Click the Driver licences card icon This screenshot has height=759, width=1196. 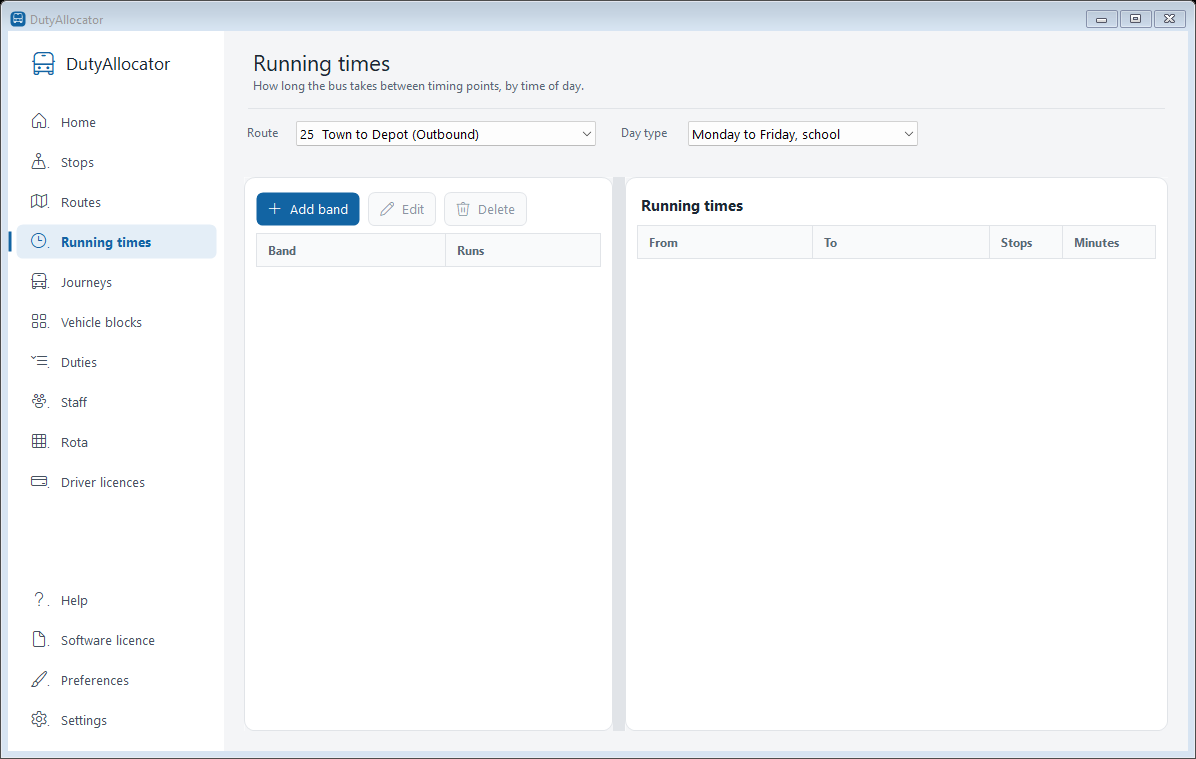click(x=40, y=481)
